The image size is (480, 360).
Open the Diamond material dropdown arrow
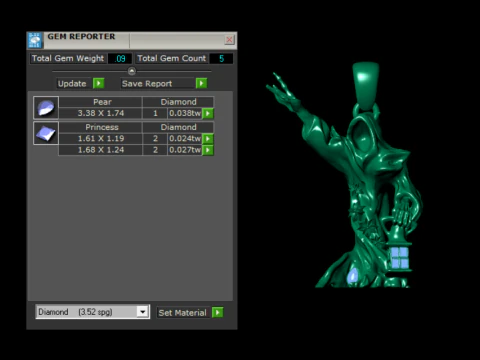pyautogui.click(x=143, y=312)
